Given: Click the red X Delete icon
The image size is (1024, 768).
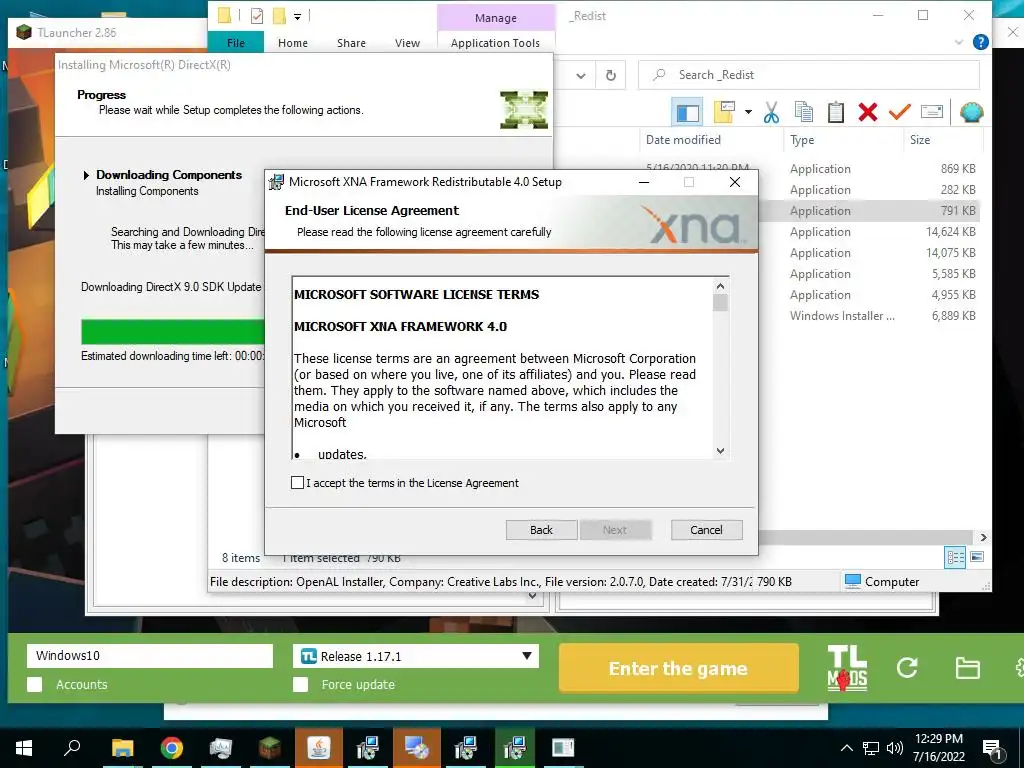Looking at the screenshot, I should coord(867,112).
